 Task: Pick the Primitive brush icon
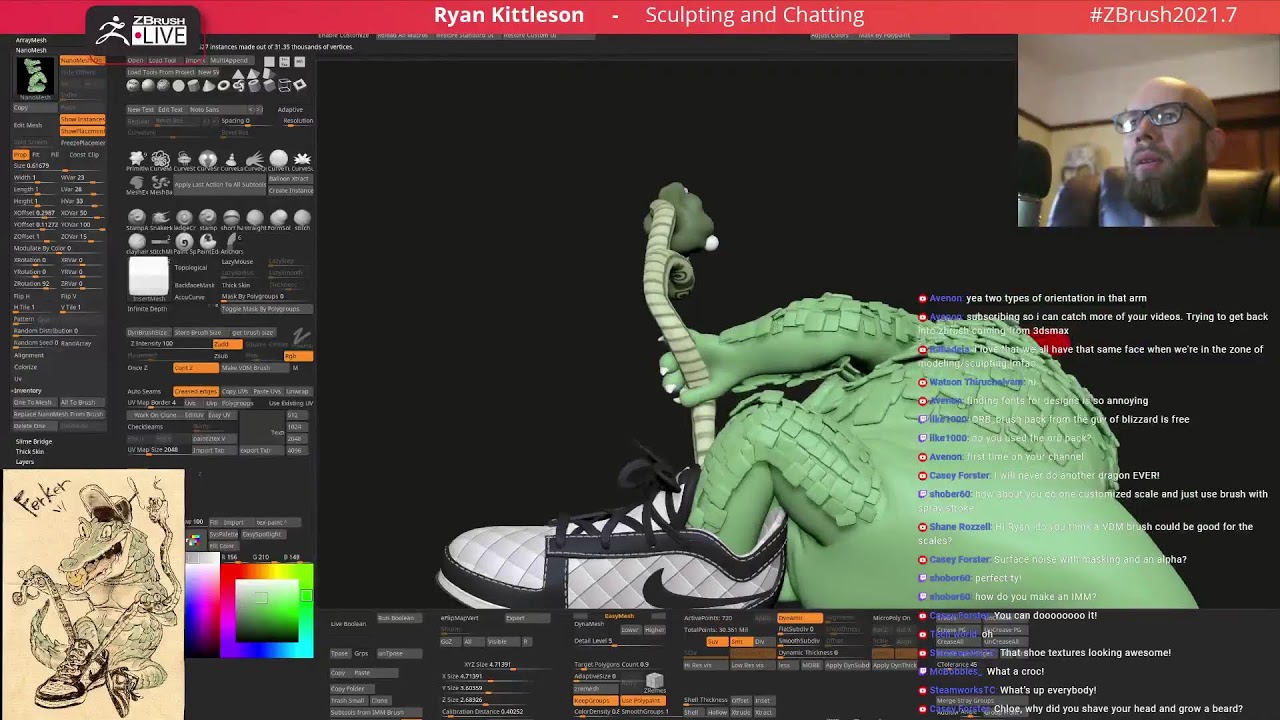pos(137,160)
